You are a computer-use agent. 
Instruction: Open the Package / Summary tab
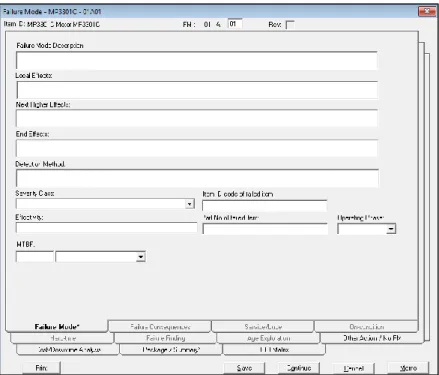(x=171, y=350)
